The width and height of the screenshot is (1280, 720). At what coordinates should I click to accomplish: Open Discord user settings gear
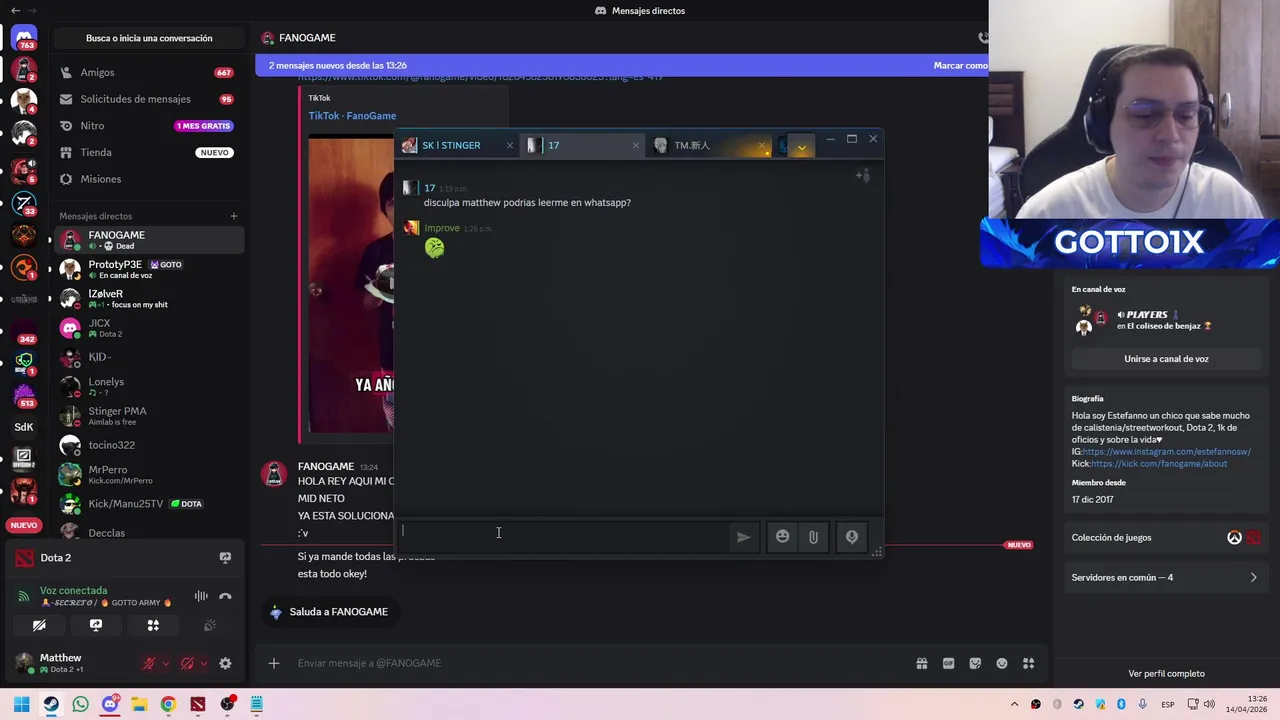pos(225,663)
